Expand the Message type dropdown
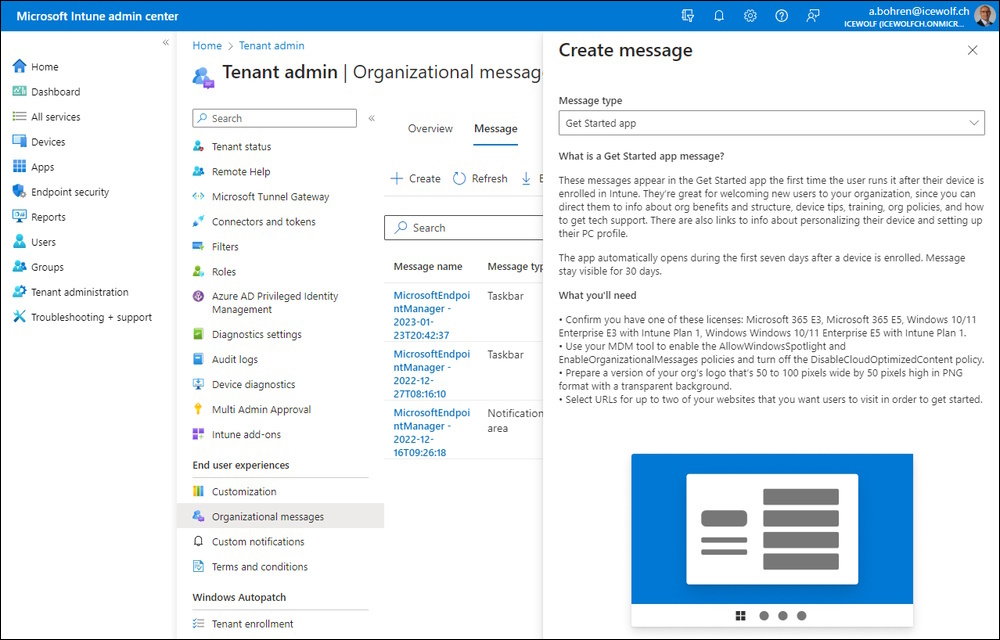 coord(771,123)
